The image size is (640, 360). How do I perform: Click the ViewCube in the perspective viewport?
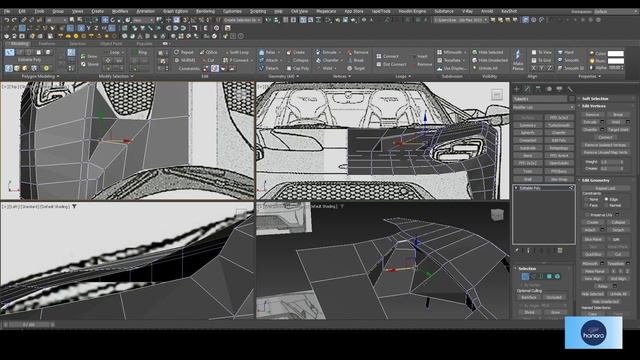[x=497, y=215]
